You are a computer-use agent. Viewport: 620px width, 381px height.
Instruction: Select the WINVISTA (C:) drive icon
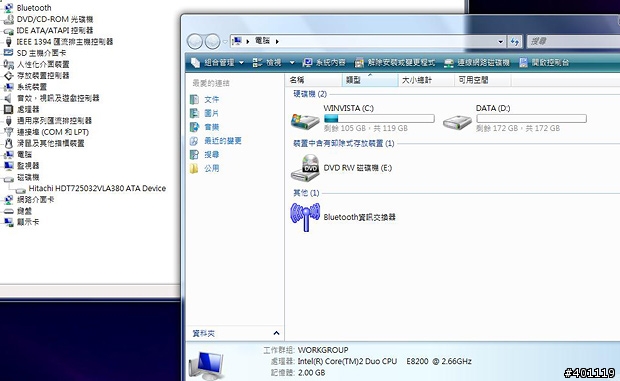[305, 121]
